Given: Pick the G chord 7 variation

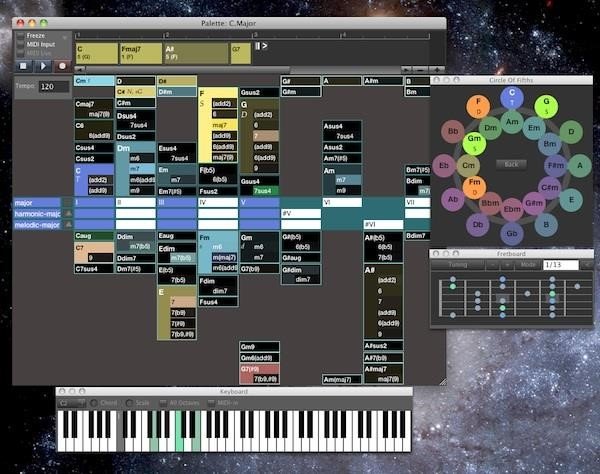Looking at the screenshot, I should (x=266, y=136).
